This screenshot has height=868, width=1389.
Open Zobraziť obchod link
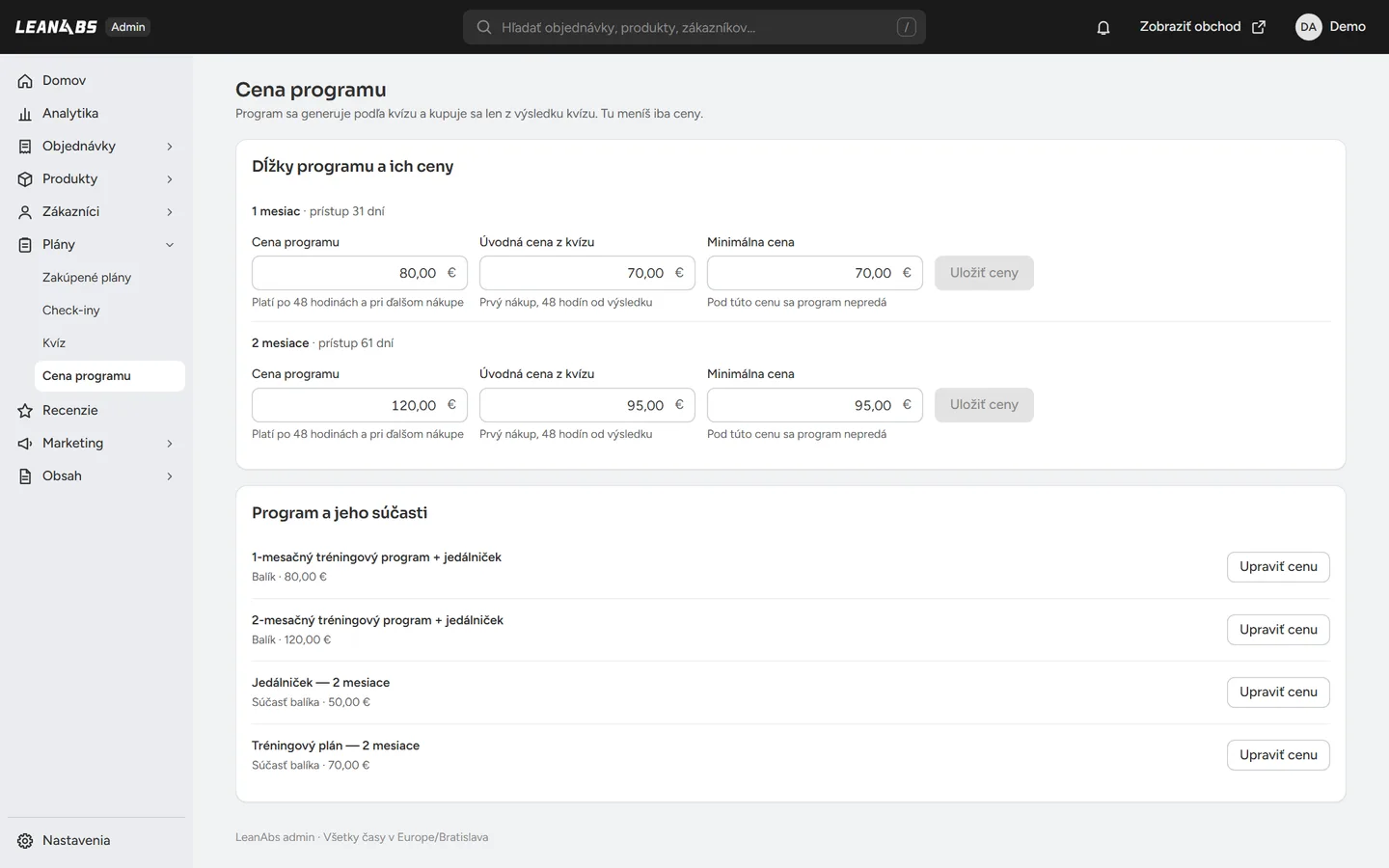pyautogui.click(x=1202, y=27)
